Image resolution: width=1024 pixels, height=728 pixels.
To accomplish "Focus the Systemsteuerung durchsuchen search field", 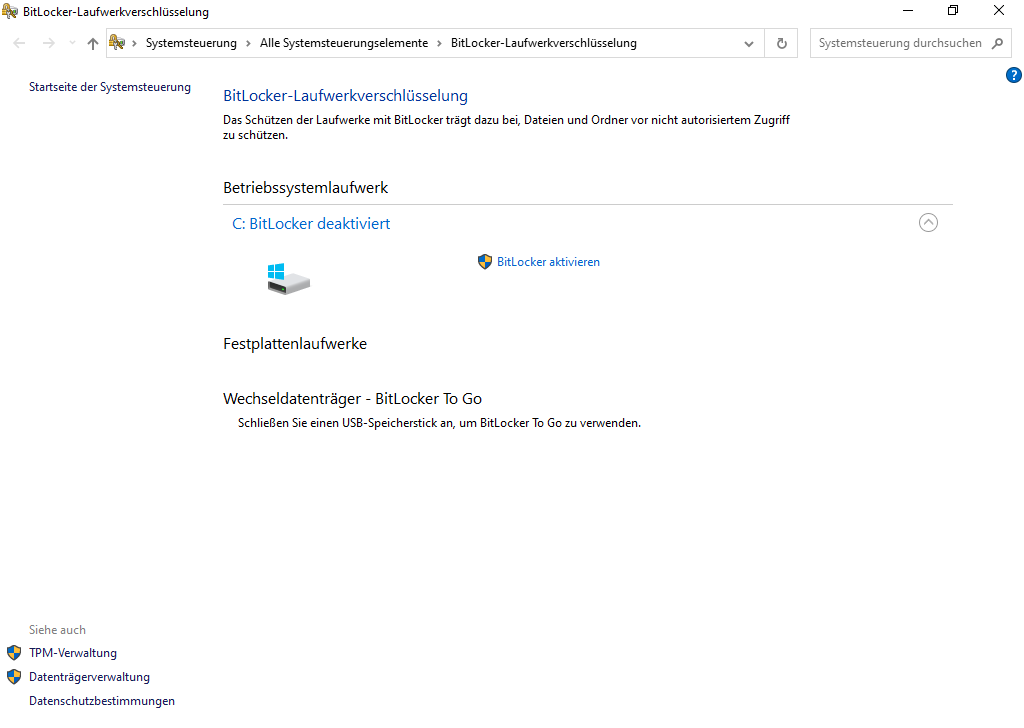I will click(x=898, y=44).
